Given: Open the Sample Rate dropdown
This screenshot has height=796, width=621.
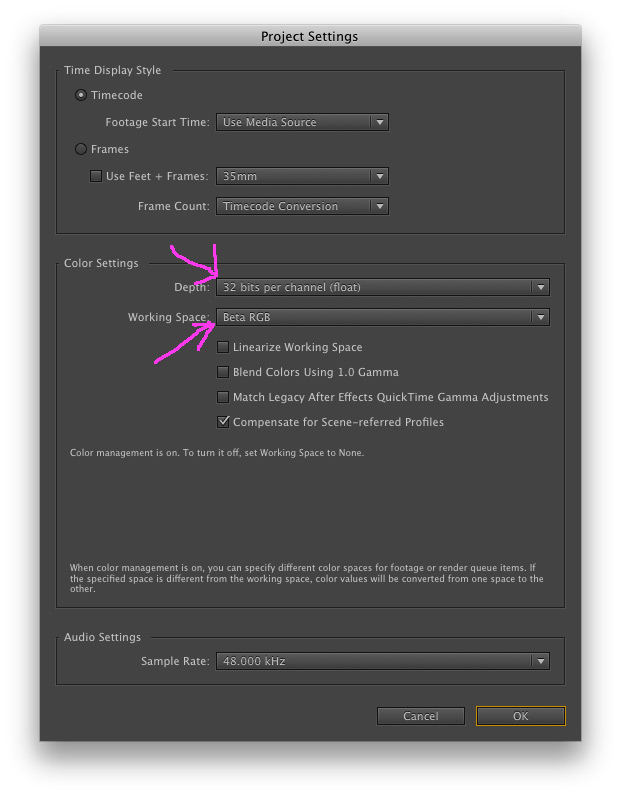Looking at the screenshot, I should [x=383, y=661].
